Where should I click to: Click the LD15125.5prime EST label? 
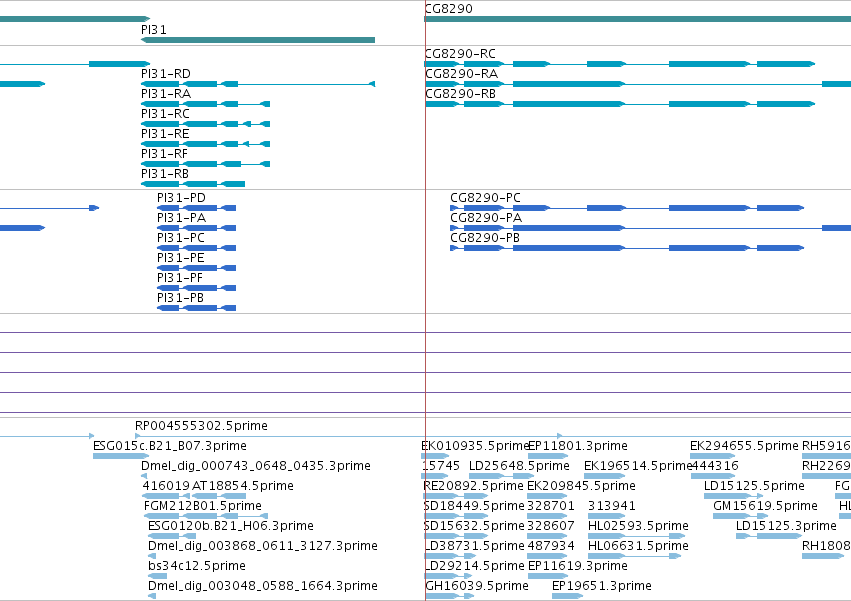pos(754,486)
